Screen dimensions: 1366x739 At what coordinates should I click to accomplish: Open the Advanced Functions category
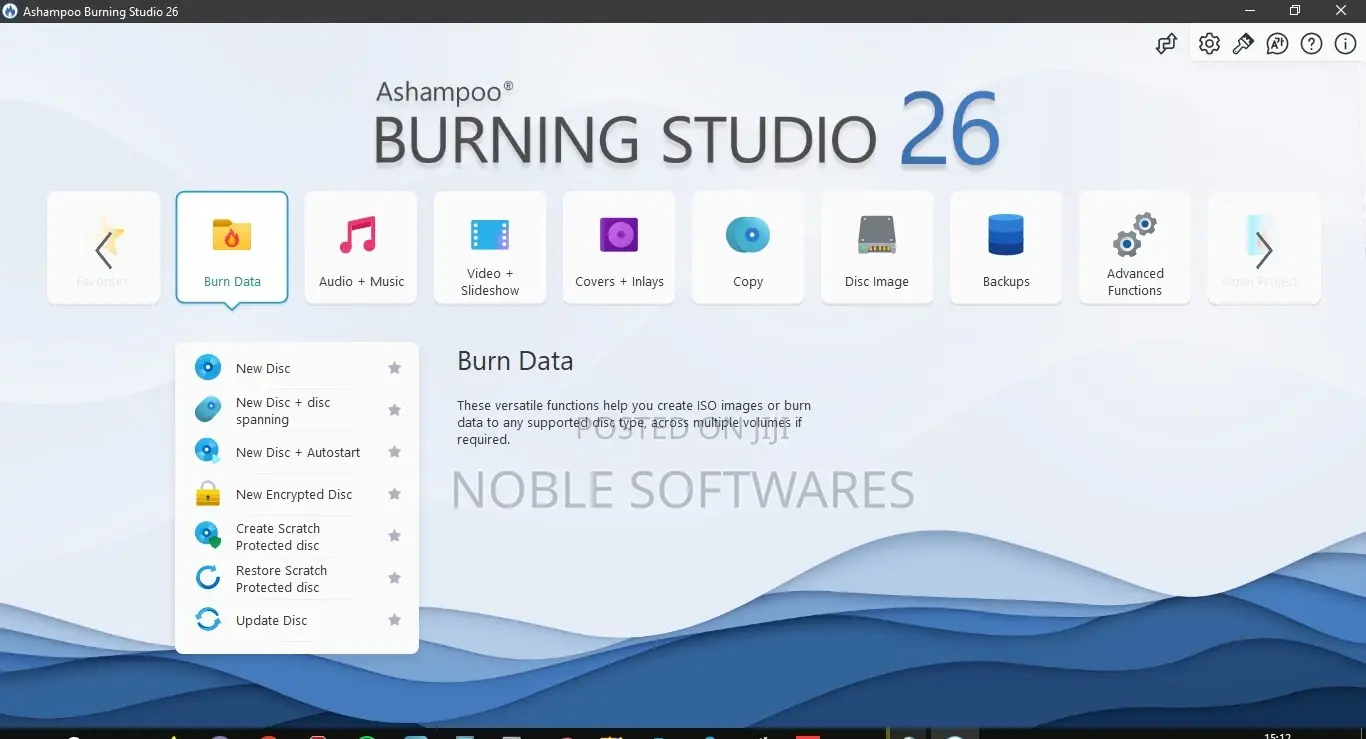pos(1135,247)
